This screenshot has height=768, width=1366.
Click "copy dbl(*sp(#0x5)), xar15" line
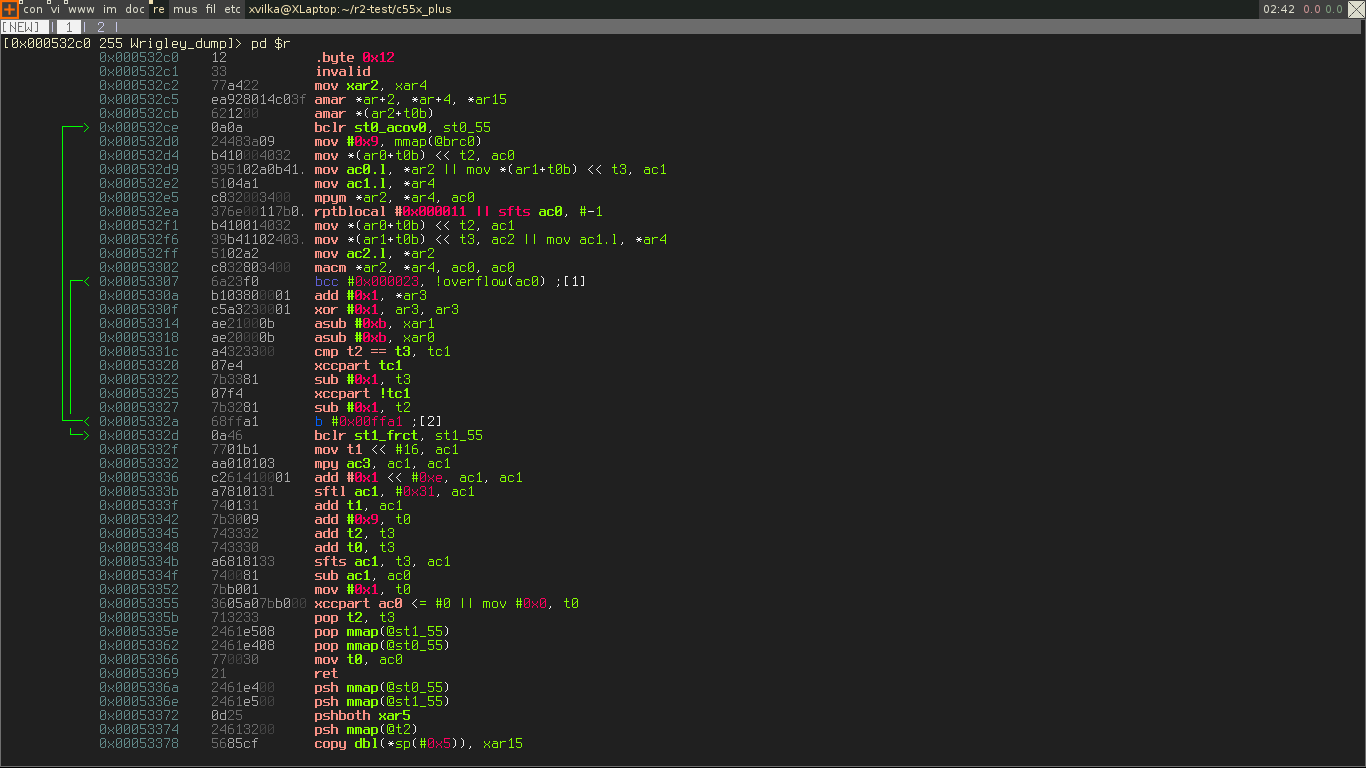point(419,743)
